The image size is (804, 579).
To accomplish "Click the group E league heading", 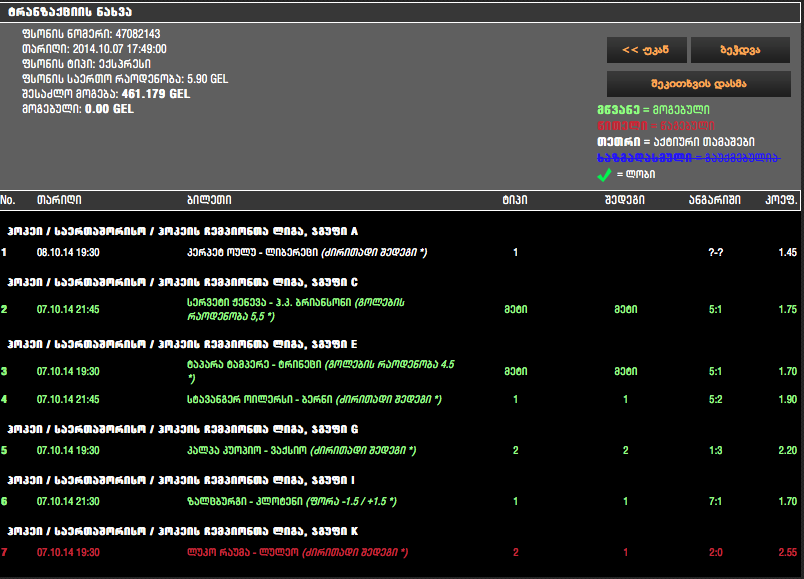I will click(182, 344).
